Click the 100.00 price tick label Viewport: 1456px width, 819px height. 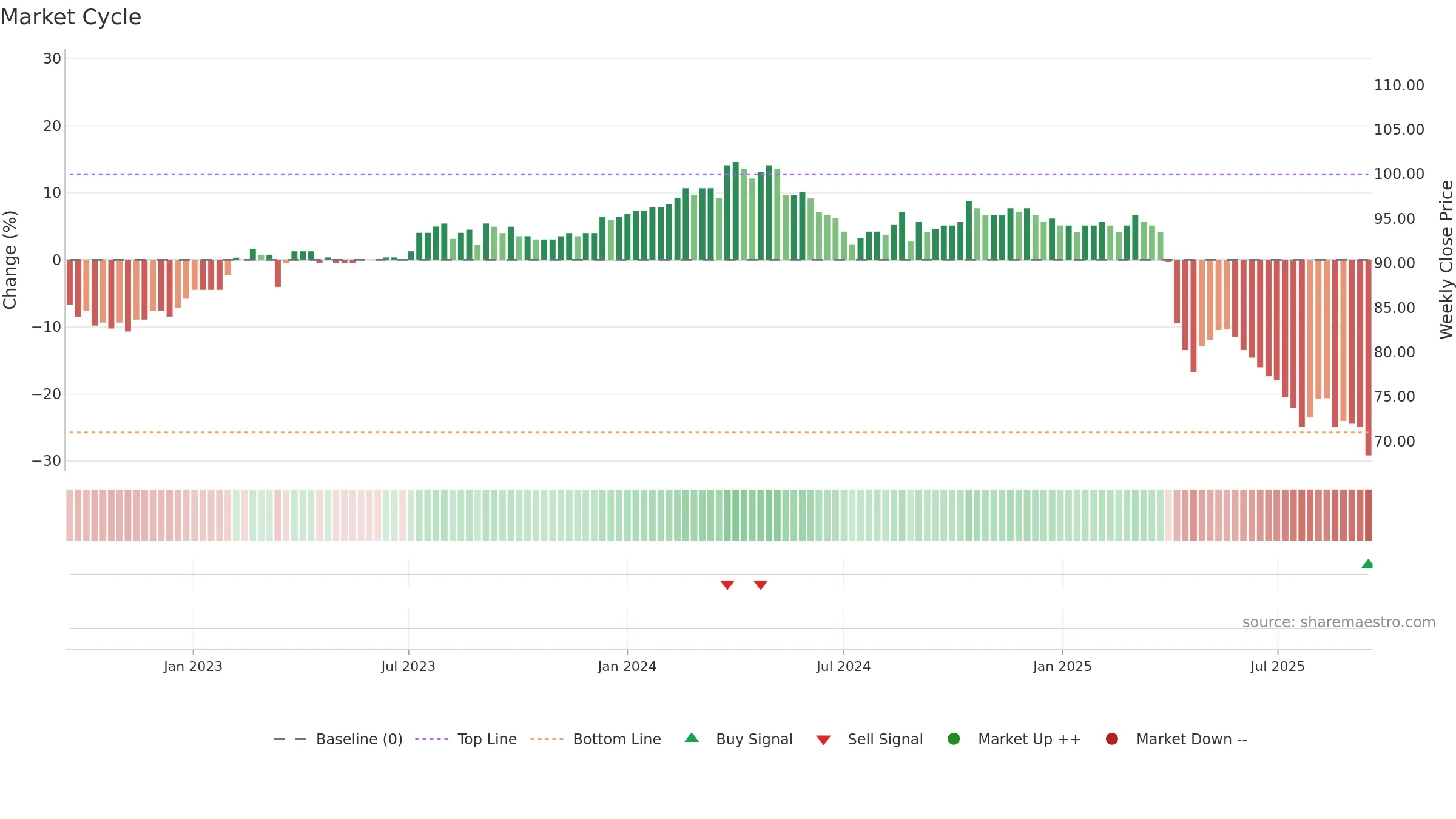pos(1399,174)
